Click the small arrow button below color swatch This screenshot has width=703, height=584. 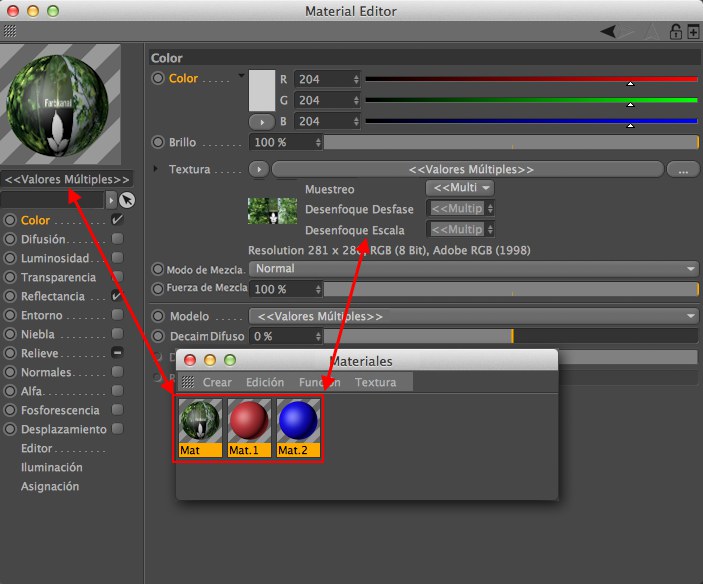click(261, 121)
